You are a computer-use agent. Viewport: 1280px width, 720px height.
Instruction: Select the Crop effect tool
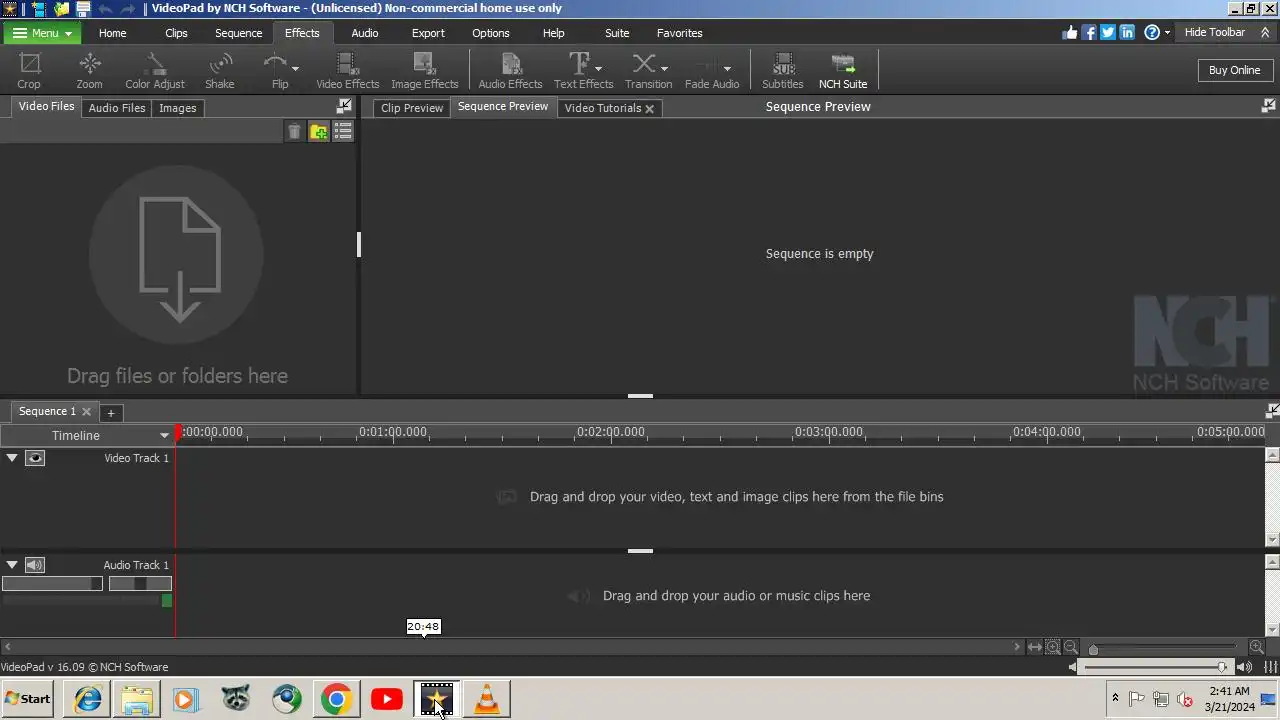[x=29, y=71]
